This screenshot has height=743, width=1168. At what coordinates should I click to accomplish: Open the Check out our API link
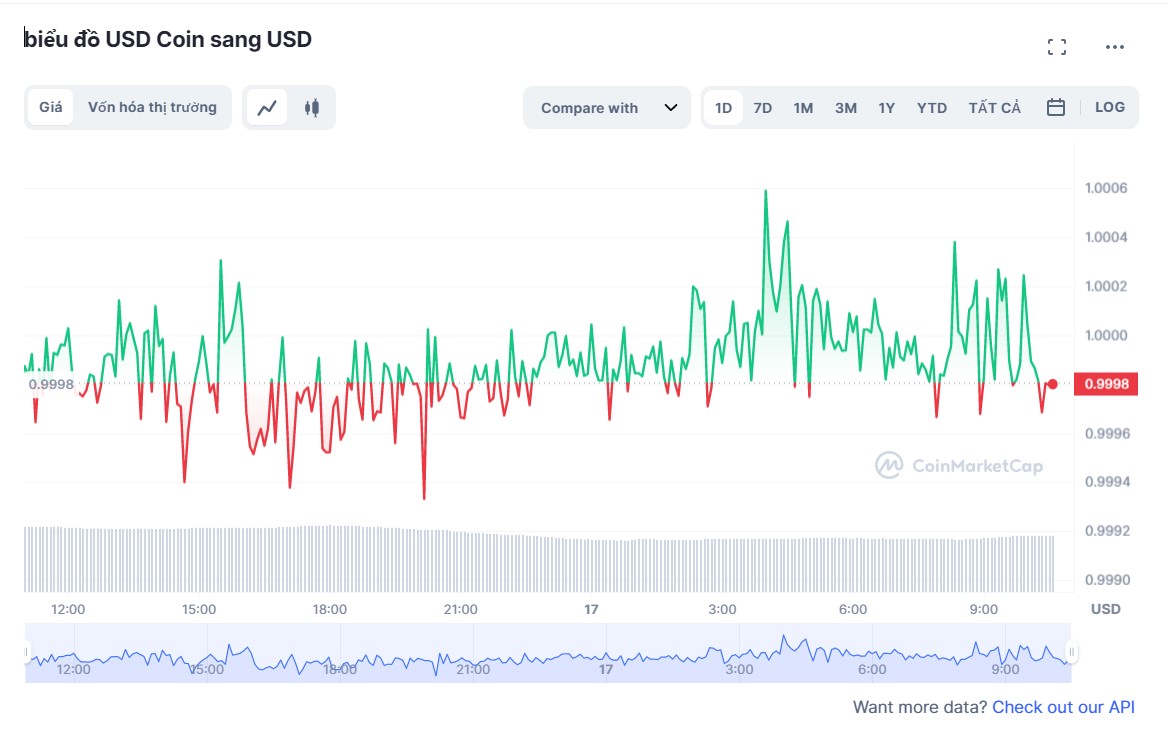pyautogui.click(x=1063, y=707)
